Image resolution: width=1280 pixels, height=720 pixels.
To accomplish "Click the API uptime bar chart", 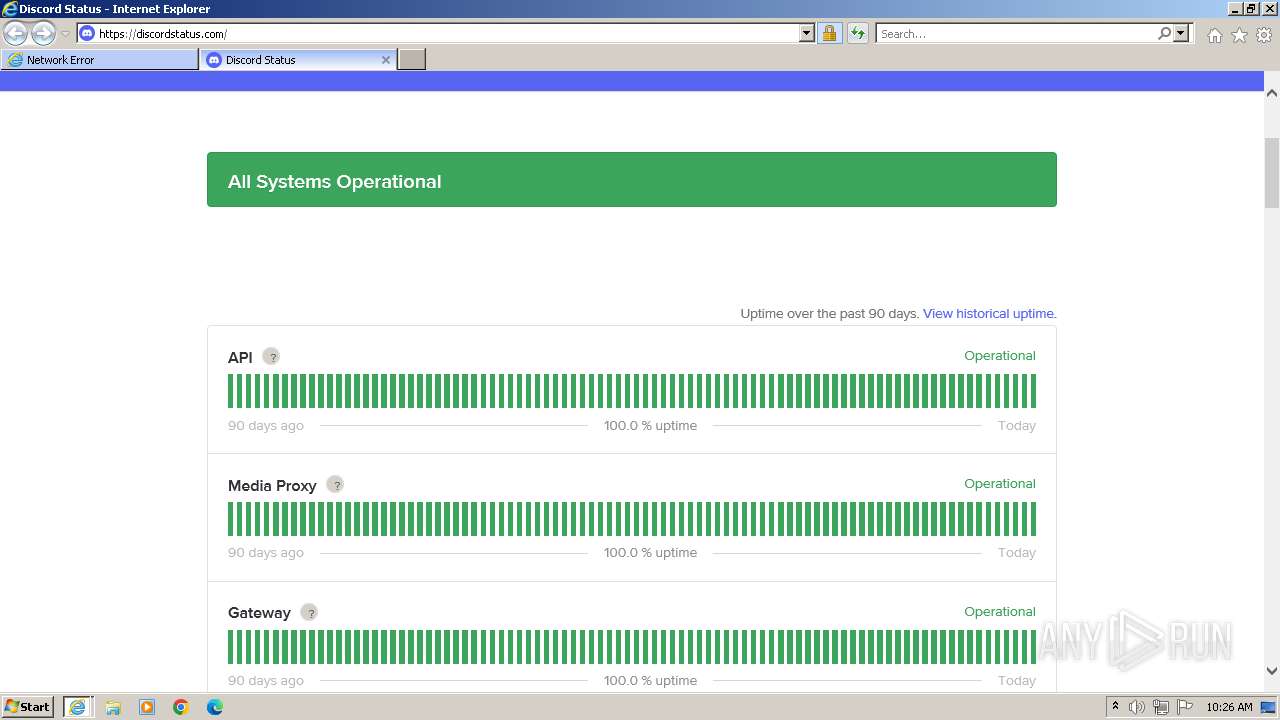I will pyautogui.click(x=632, y=391).
